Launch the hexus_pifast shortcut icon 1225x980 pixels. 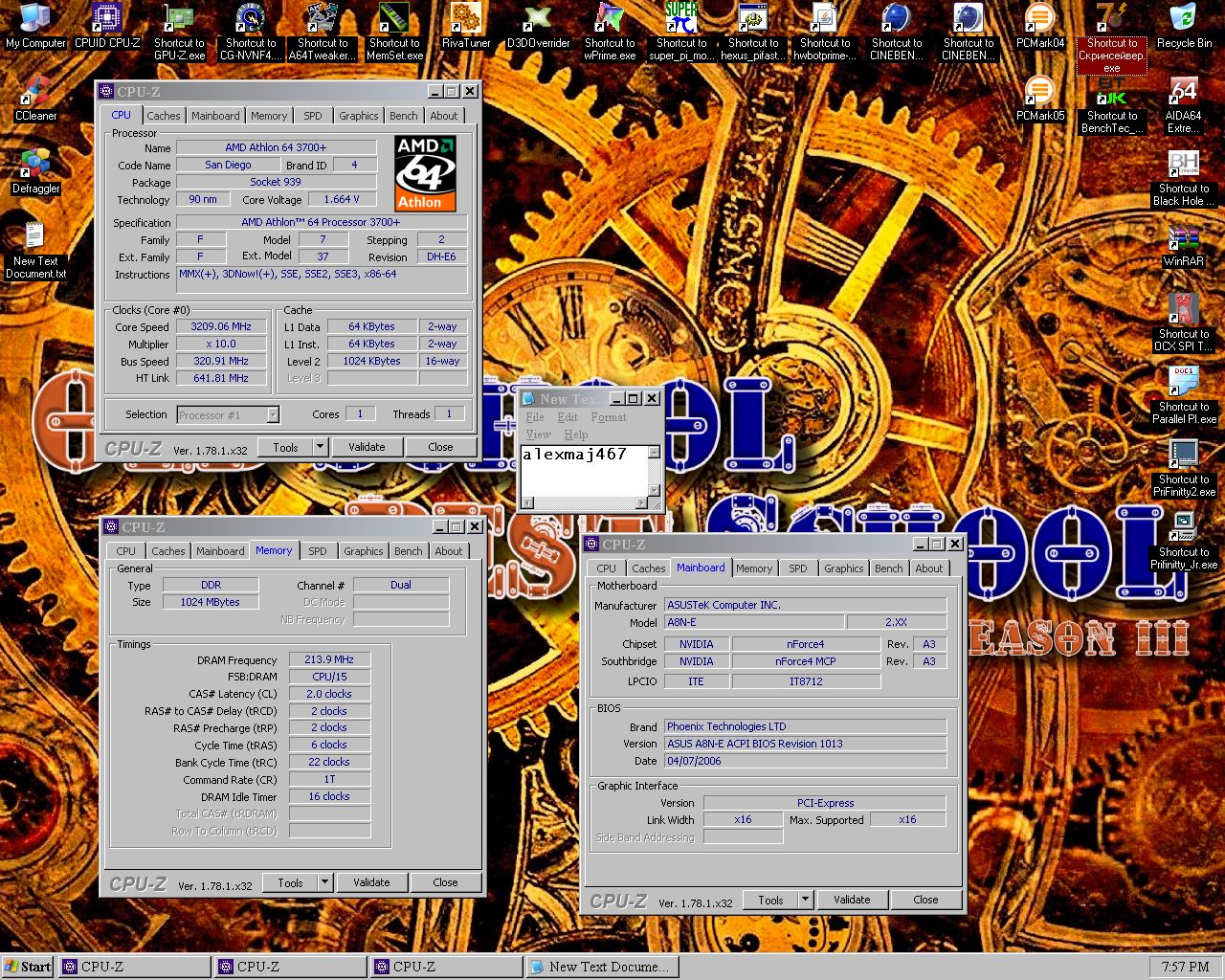tap(753, 32)
